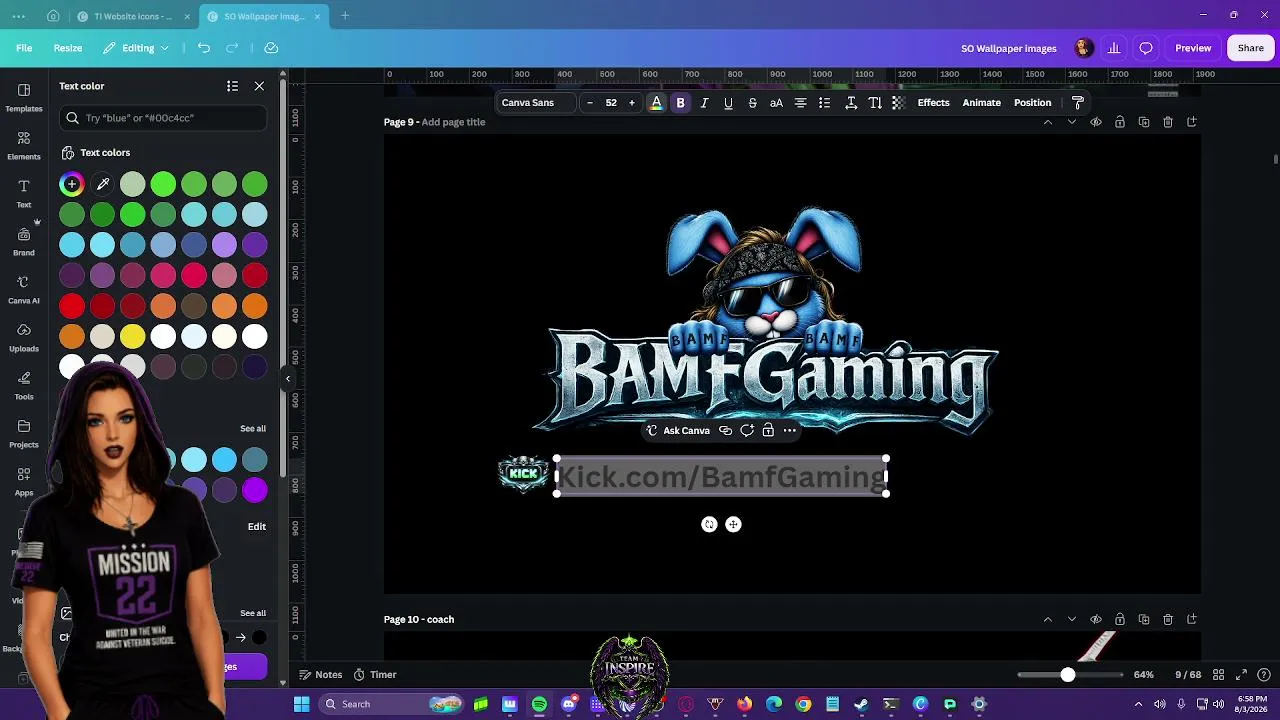The height and width of the screenshot is (720, 1280).
Task: Toggle strikethrough on the selected text
Action: coord(752,103)
